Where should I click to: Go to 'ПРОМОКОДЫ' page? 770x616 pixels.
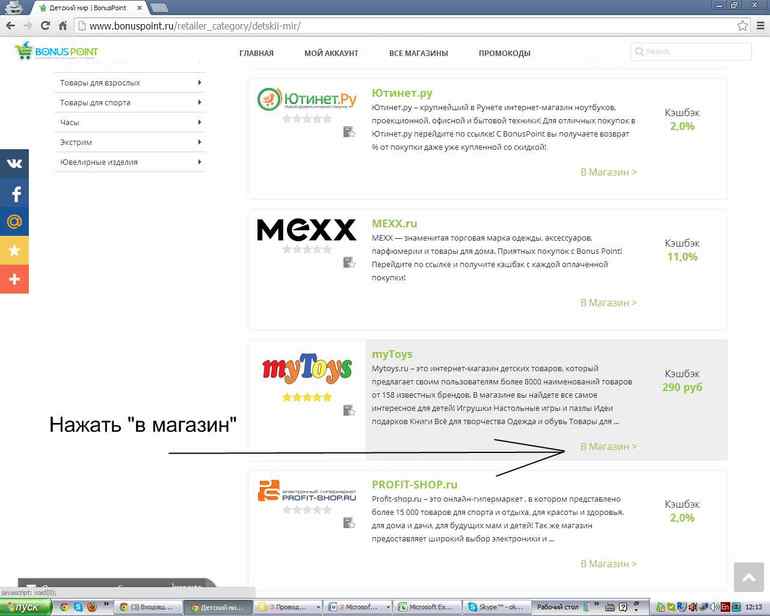tap(504, 53)
